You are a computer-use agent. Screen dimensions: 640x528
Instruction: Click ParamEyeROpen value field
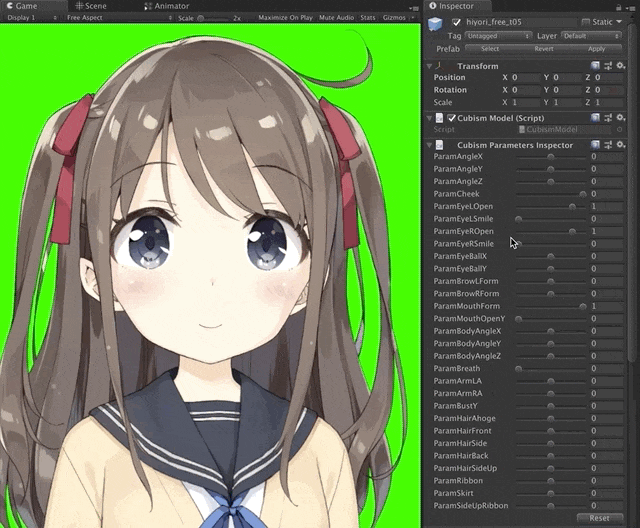[x=607, y=231]
